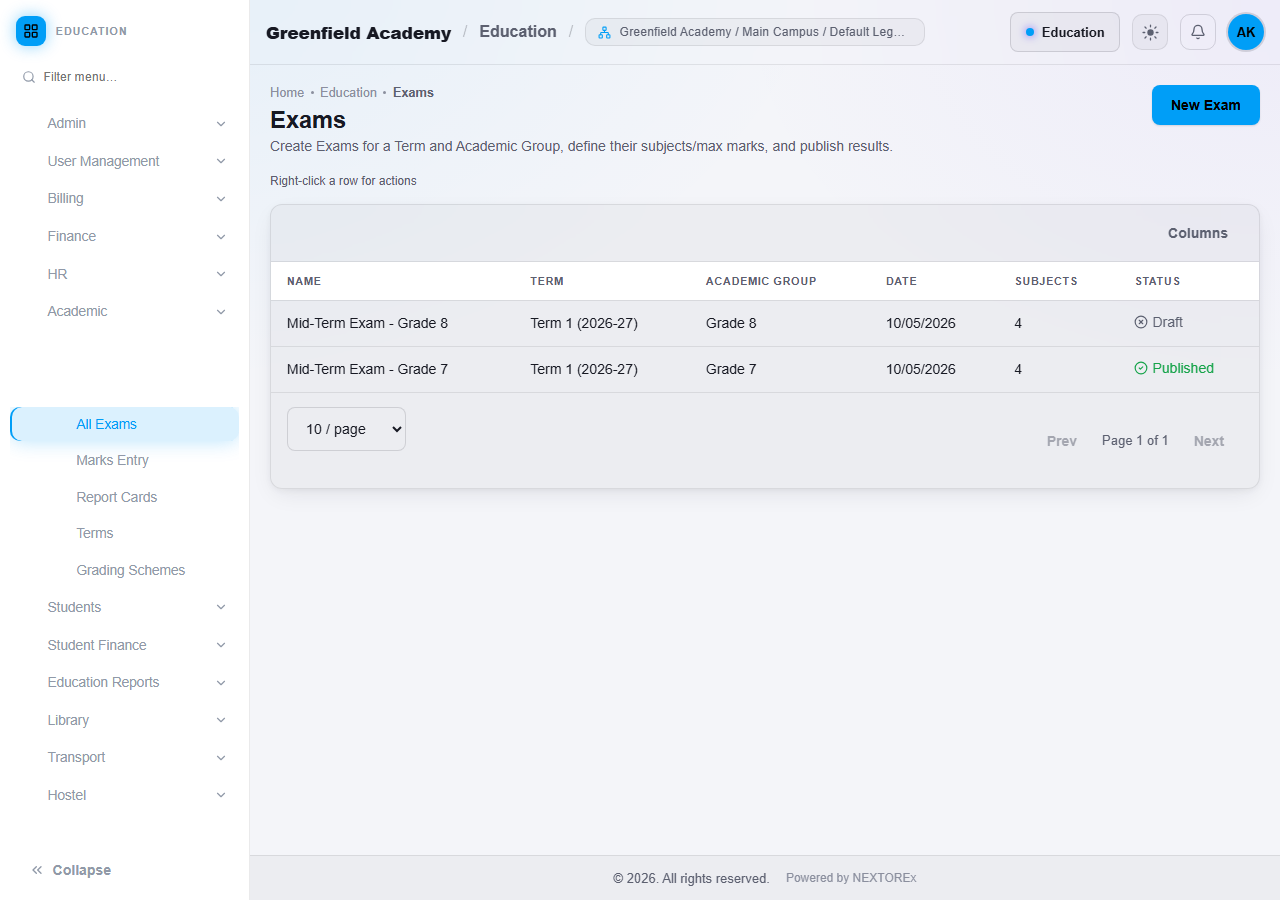
Task: Collapse the Academic section chevron
Action: (x=221, y=312)
